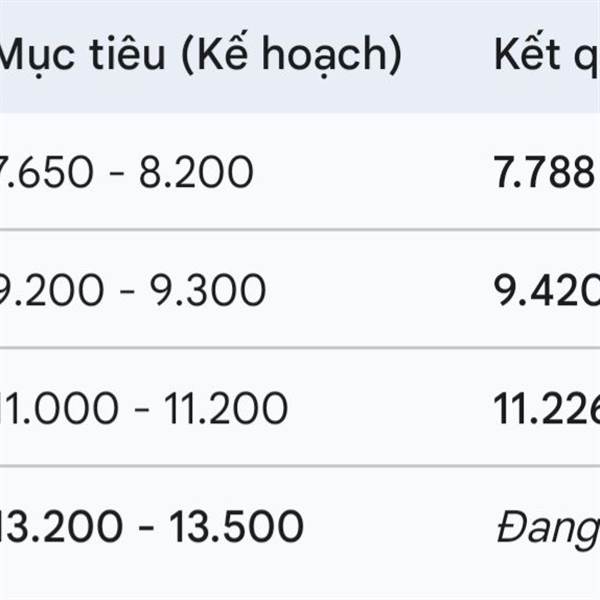The width and height of the screenshot is (600, 600).
Task: Click the dash between 7.650 and 8.200
Action: pos(119,174)
